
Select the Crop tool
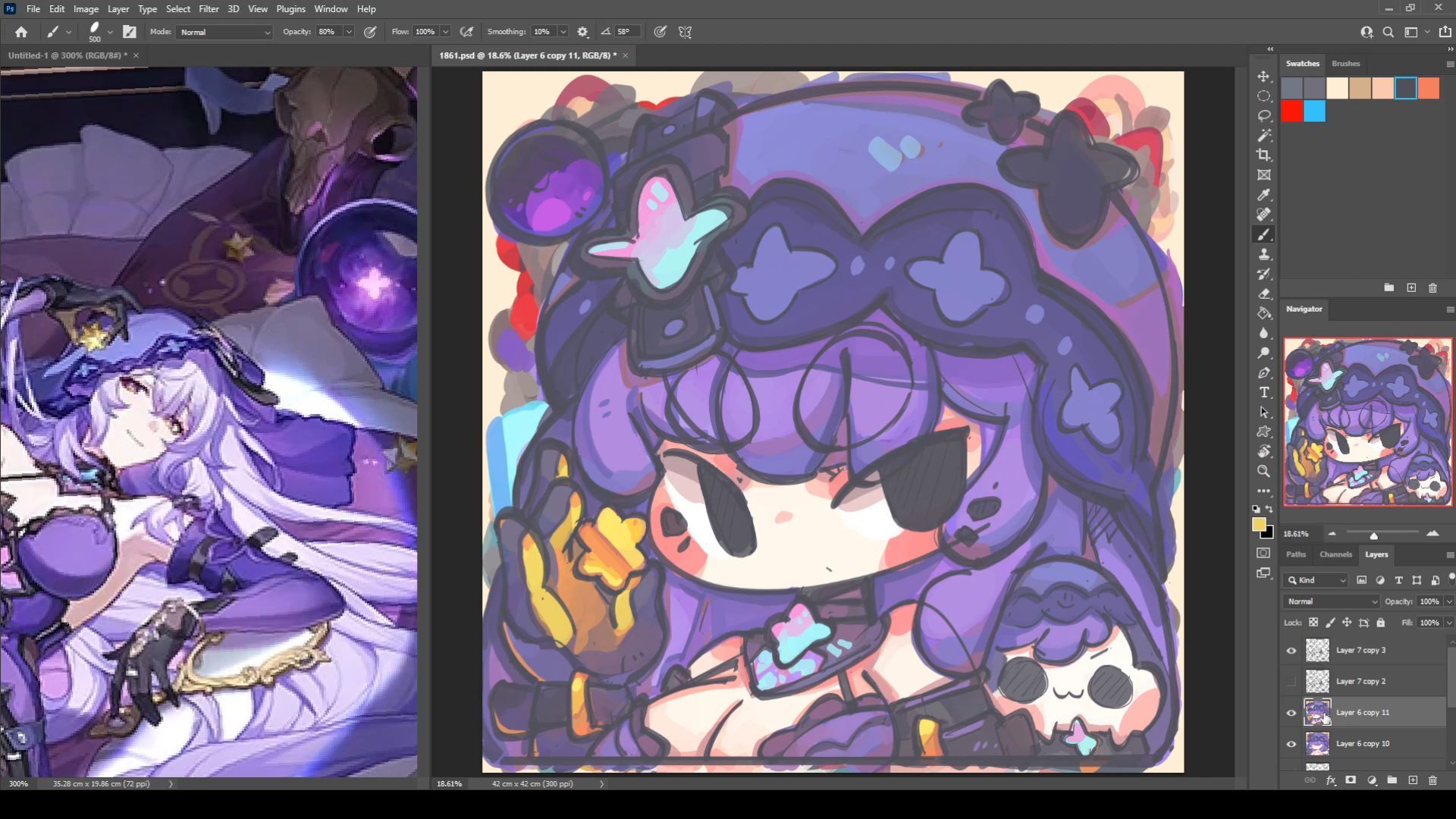click(x=1263, y=155)
